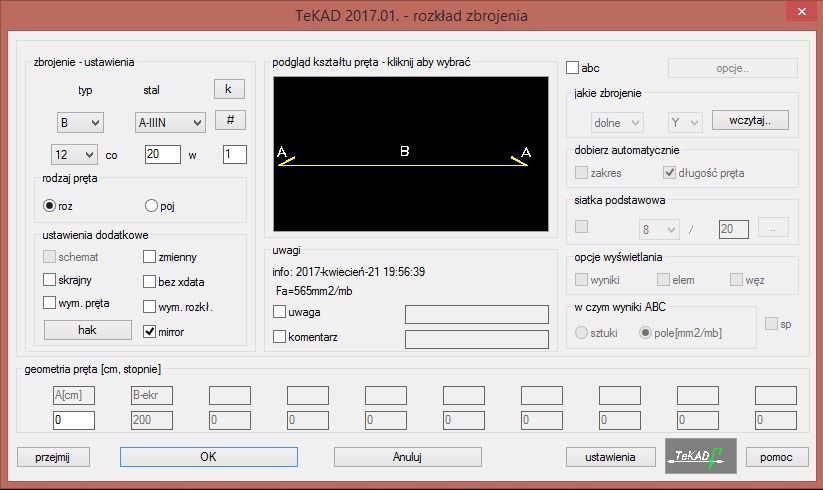Select the pole[mm2/mb] radio button
This screenshot has height=490, width=823.
click(x=645, y=333)
